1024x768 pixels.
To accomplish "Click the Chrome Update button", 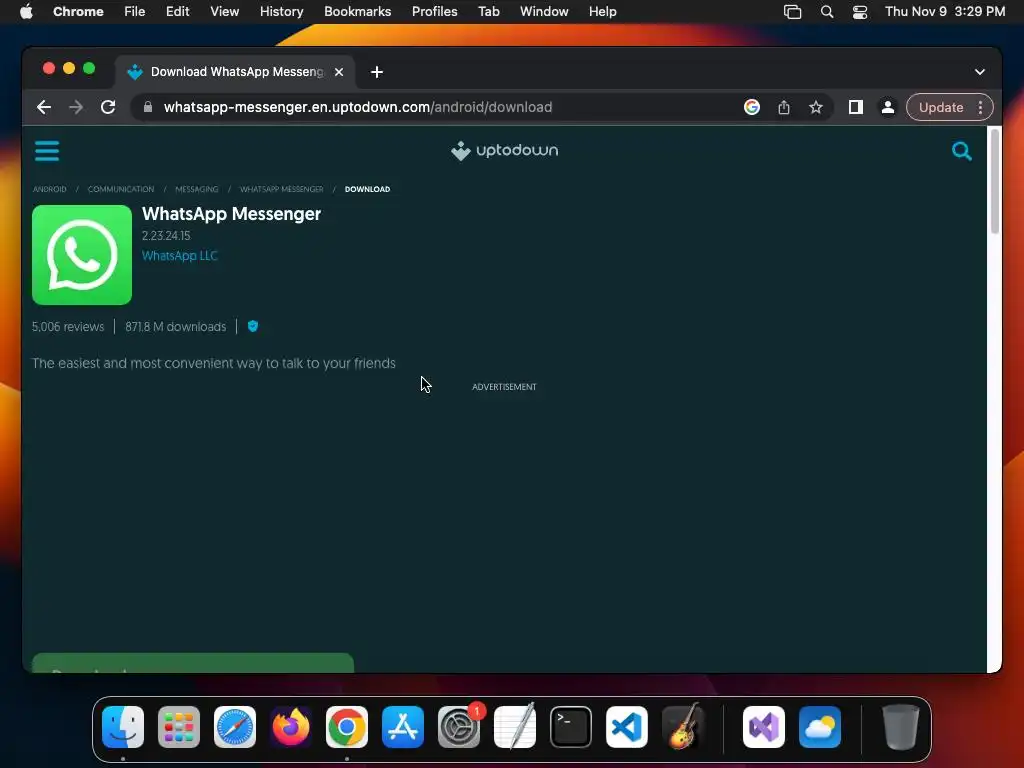I will 940,107.
